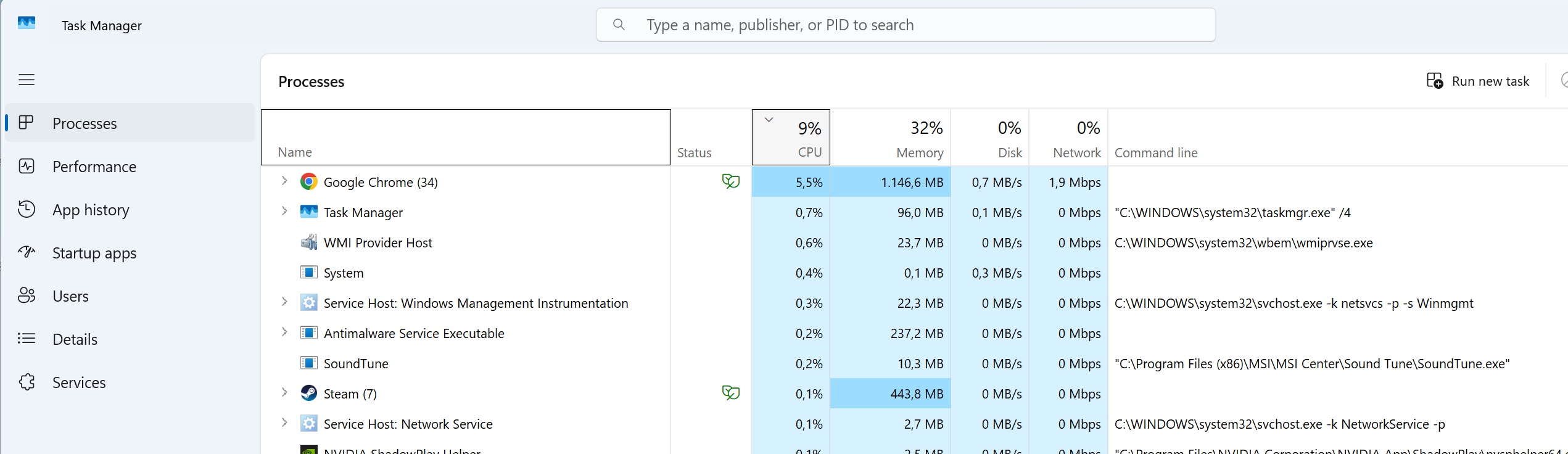This screenshot has width=1568, height=454.
Task: Expand the Google Chrome process group
Action: tap(284, 181)
